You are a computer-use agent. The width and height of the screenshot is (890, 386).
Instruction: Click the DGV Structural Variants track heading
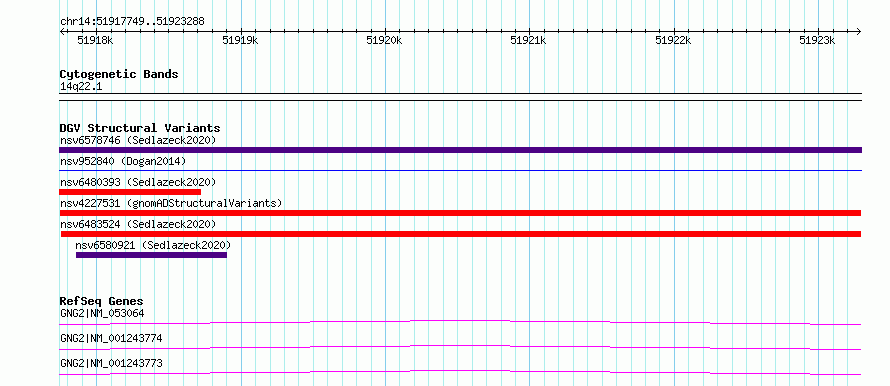click(x=140, y=128)
